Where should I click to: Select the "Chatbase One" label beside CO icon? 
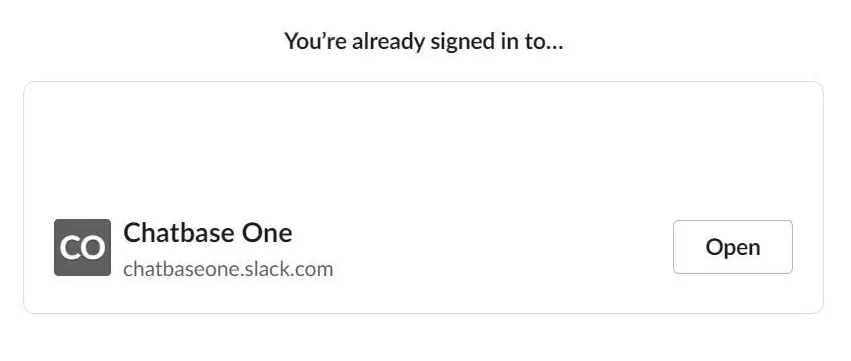point(208,233)
